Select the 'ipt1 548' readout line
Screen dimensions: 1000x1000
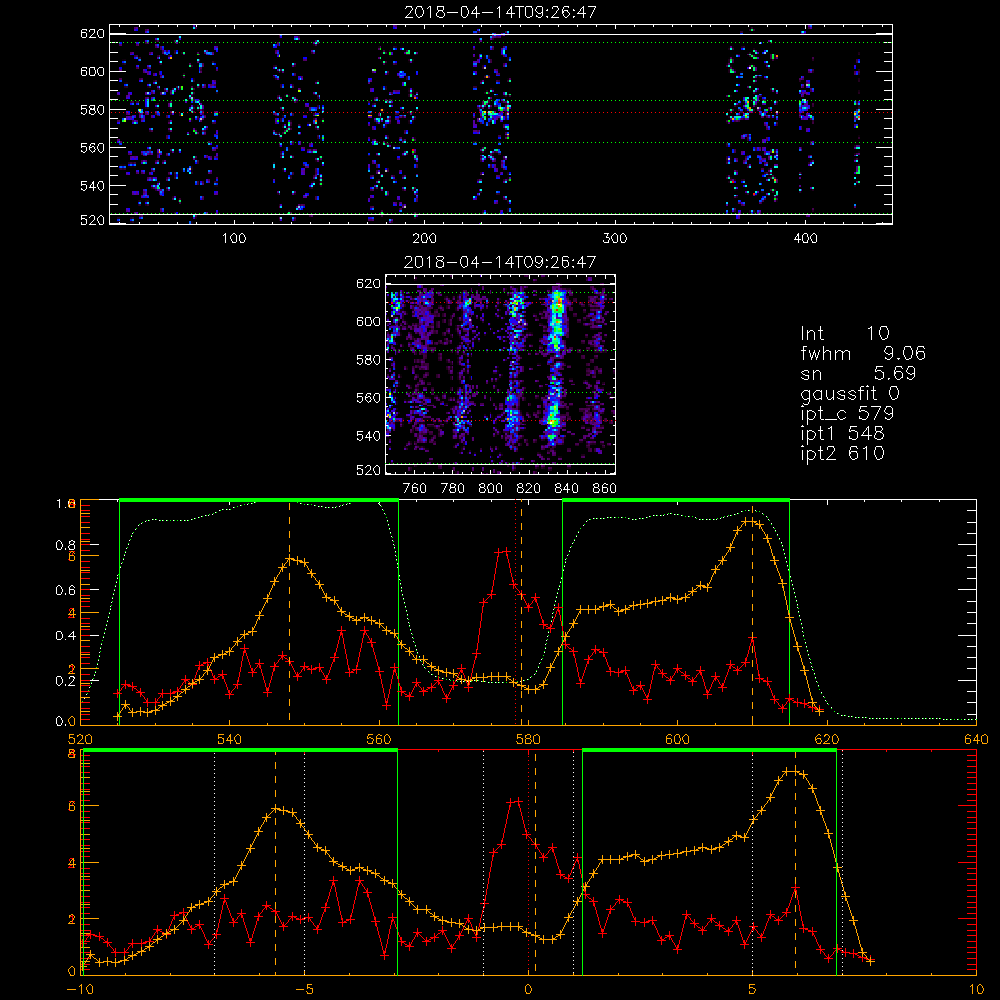point(842,434)
